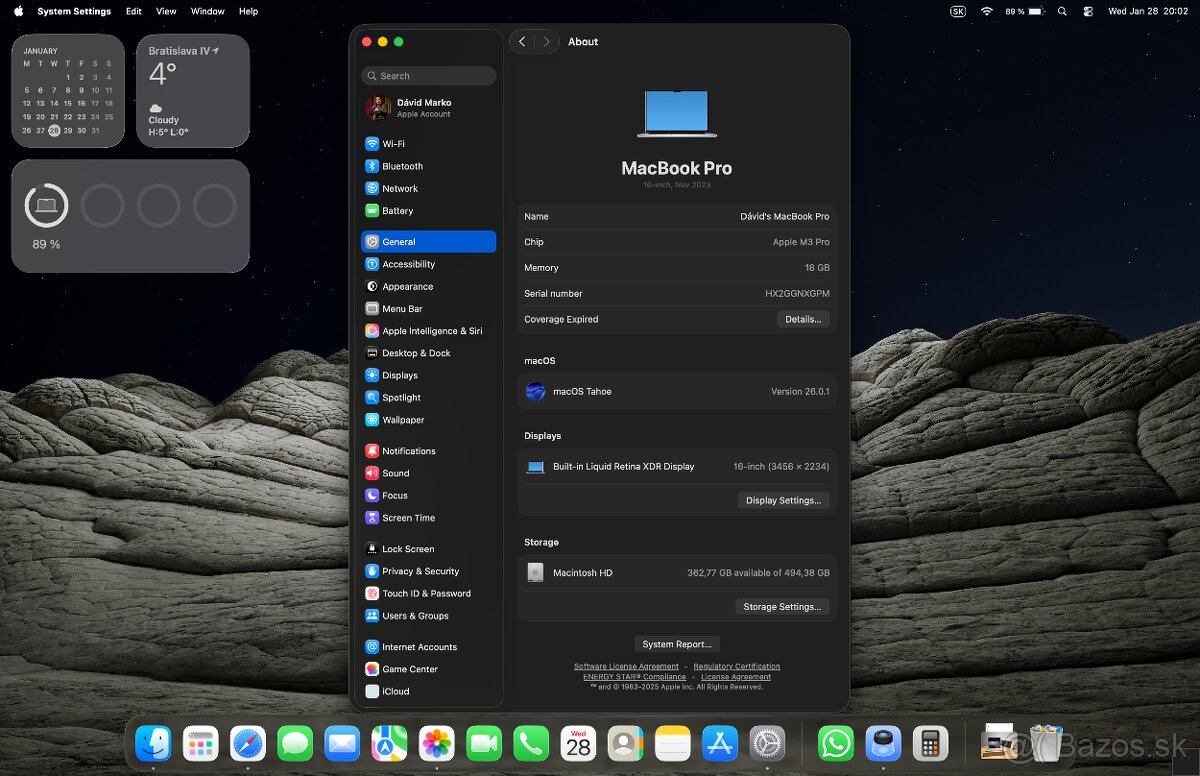
Task: Open Storage Settings
Action: point(782,606)
